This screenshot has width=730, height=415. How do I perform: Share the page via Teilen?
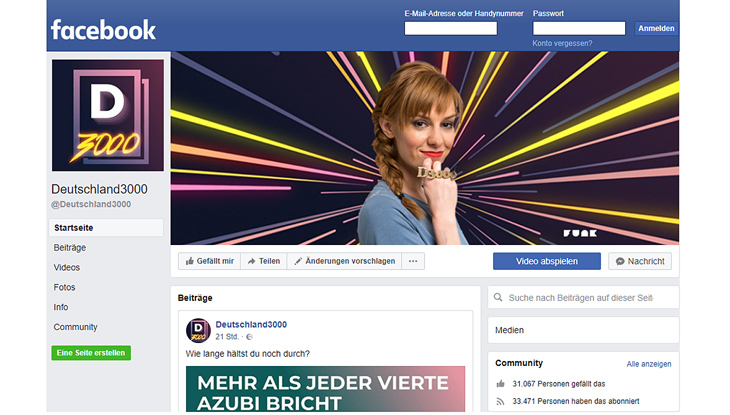tap(264, 261)
